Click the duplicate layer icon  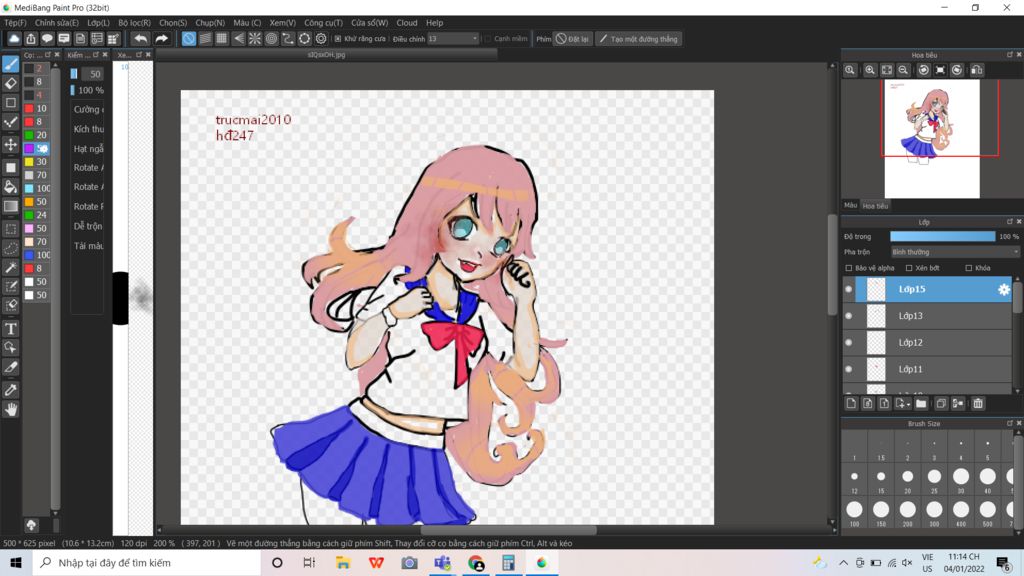941,404
